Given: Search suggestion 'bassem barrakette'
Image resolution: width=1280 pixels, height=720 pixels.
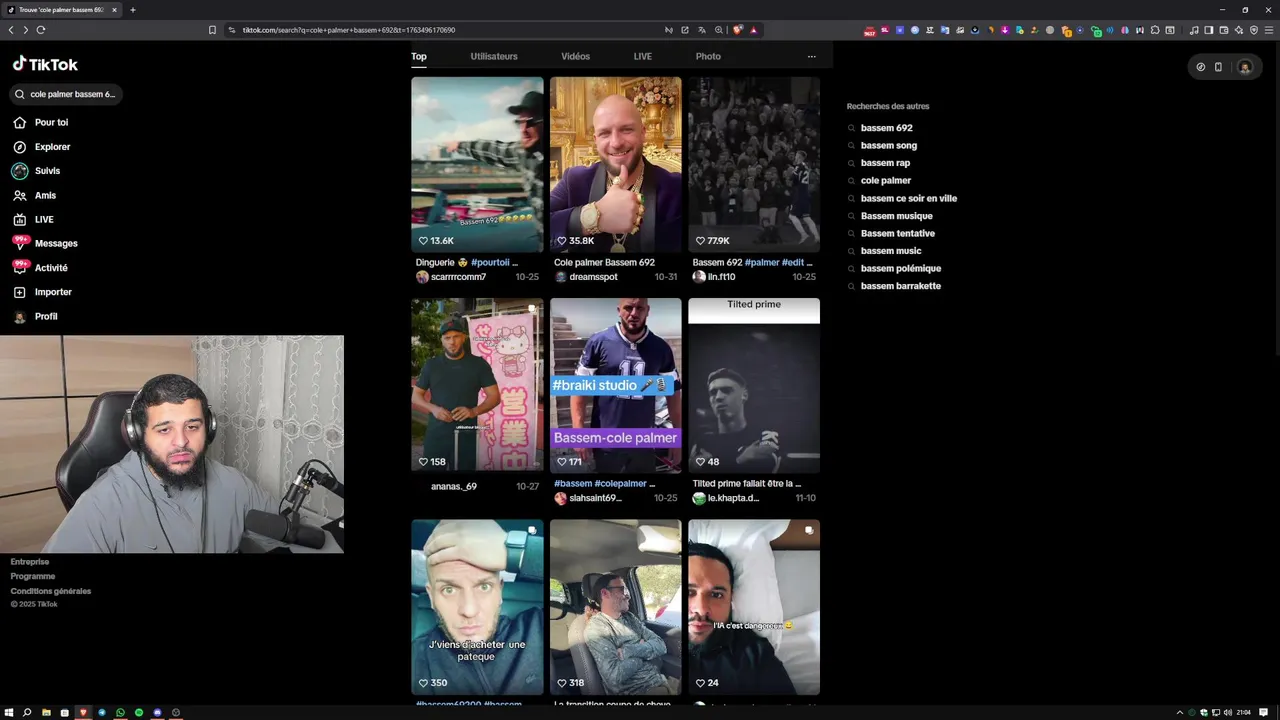Looking at the screenshot, I should (x=900, y=286).
